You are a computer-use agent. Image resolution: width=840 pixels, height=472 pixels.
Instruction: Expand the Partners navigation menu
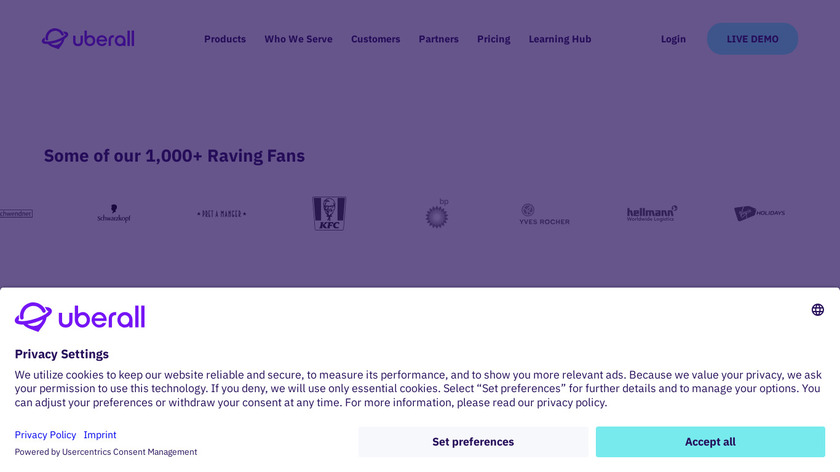439,39
